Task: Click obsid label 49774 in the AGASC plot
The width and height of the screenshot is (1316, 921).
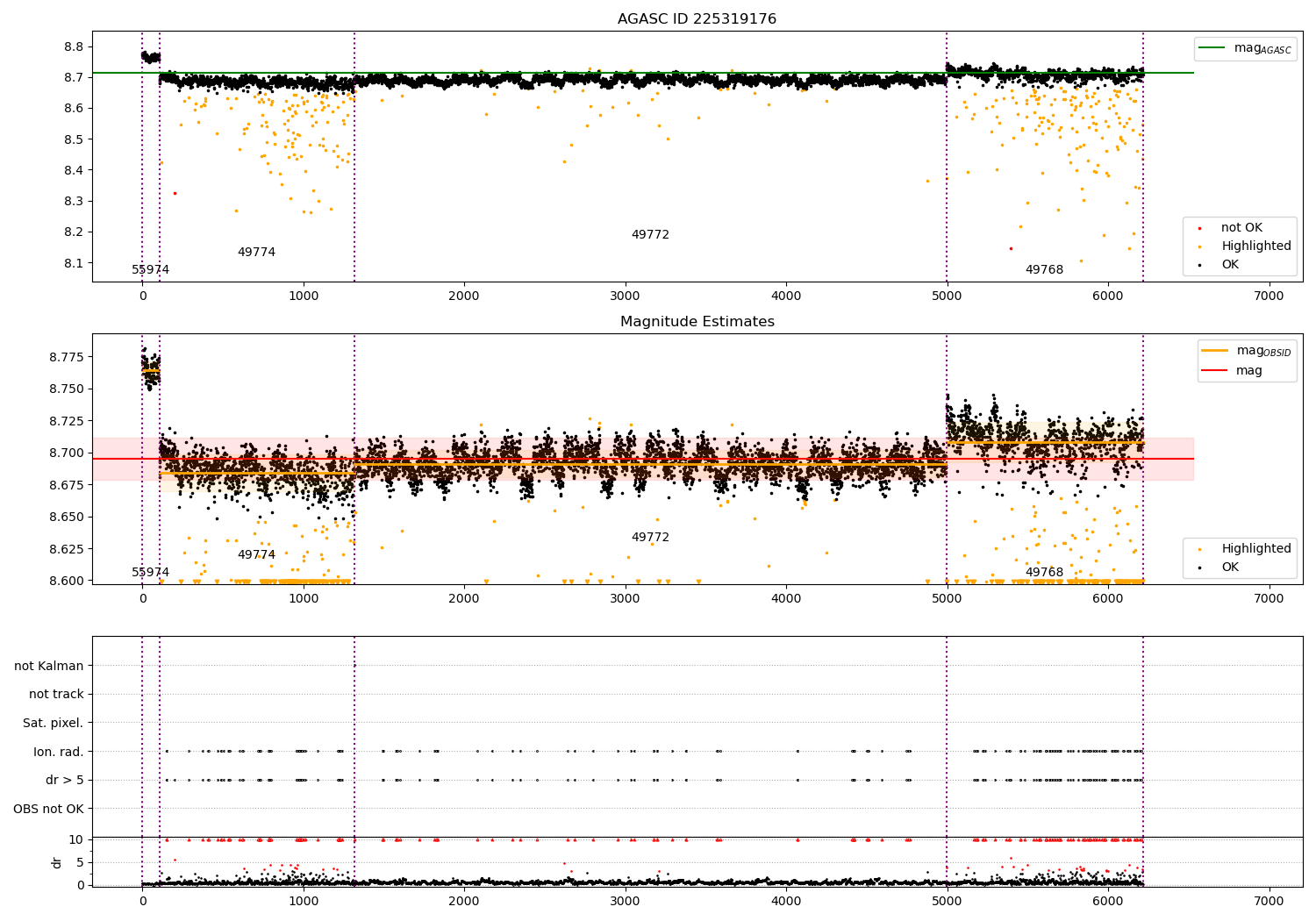Action: (256, 253)
